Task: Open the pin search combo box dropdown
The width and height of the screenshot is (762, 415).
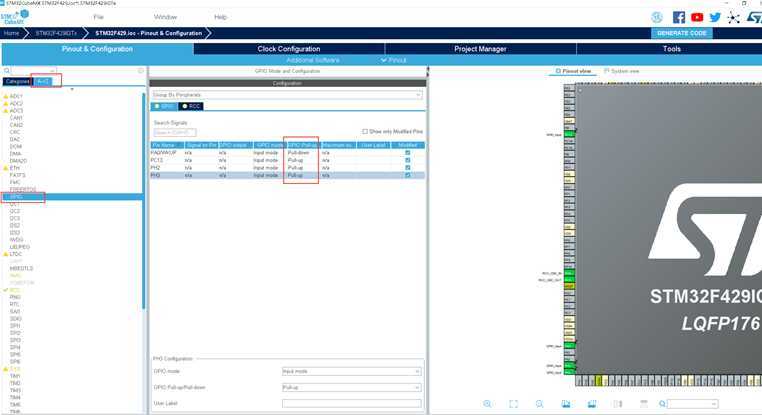Action: click(713, 404)
